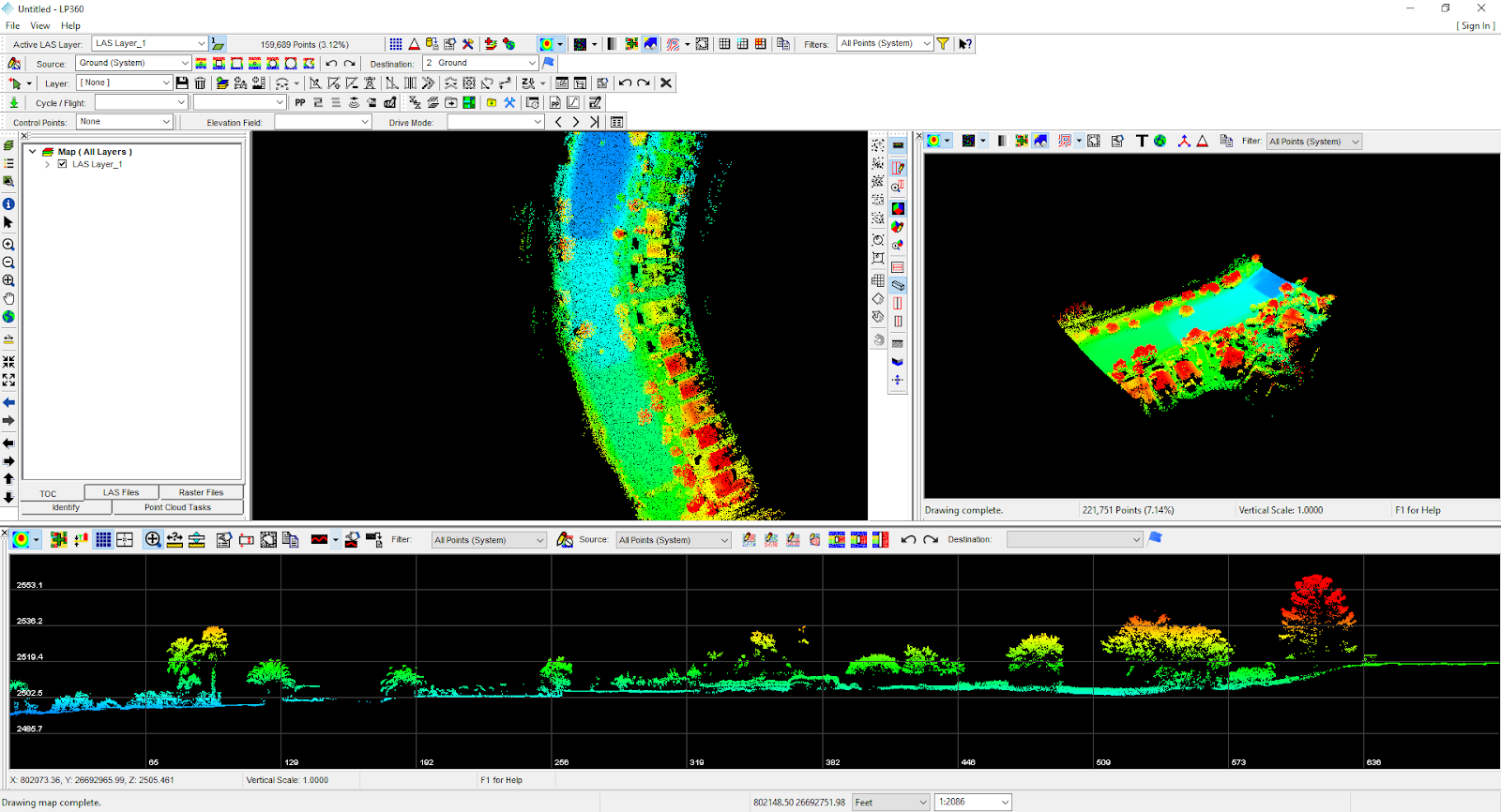Click the T text tool in 3D toolbar
Image resolution: width=1501 pixels, height=812 pixels.
click(1142, 141)
